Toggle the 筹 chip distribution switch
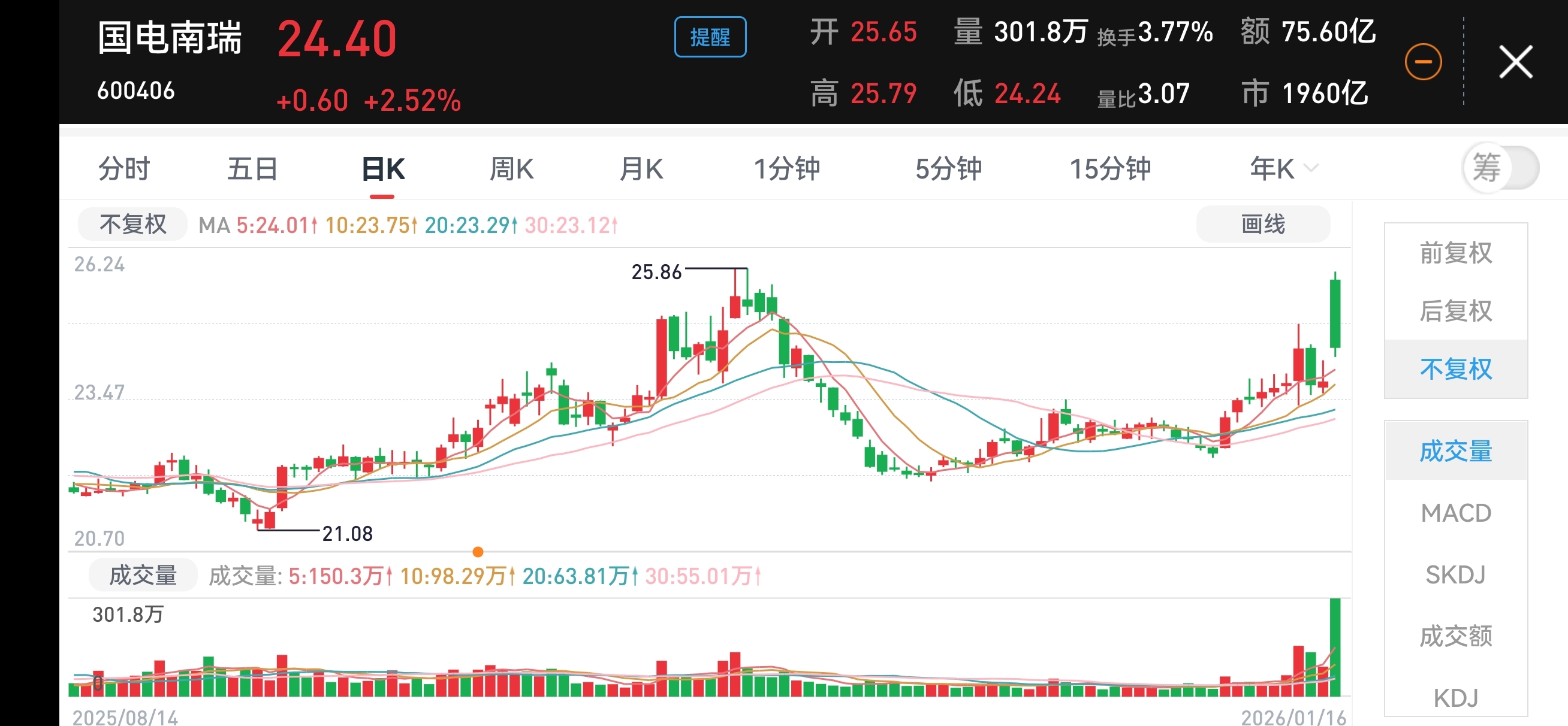Viewport: 1568px width, 726px height. [1500, 168]
